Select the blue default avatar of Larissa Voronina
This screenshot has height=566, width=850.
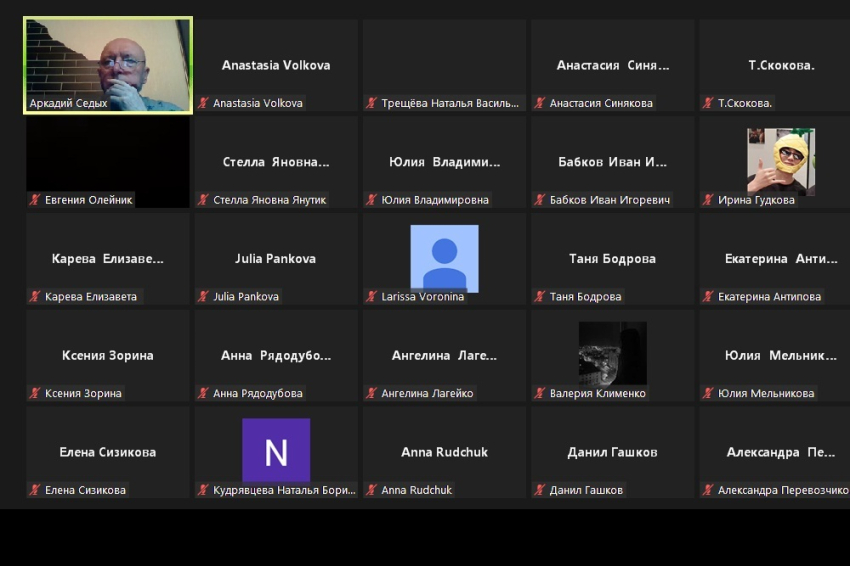444,257
